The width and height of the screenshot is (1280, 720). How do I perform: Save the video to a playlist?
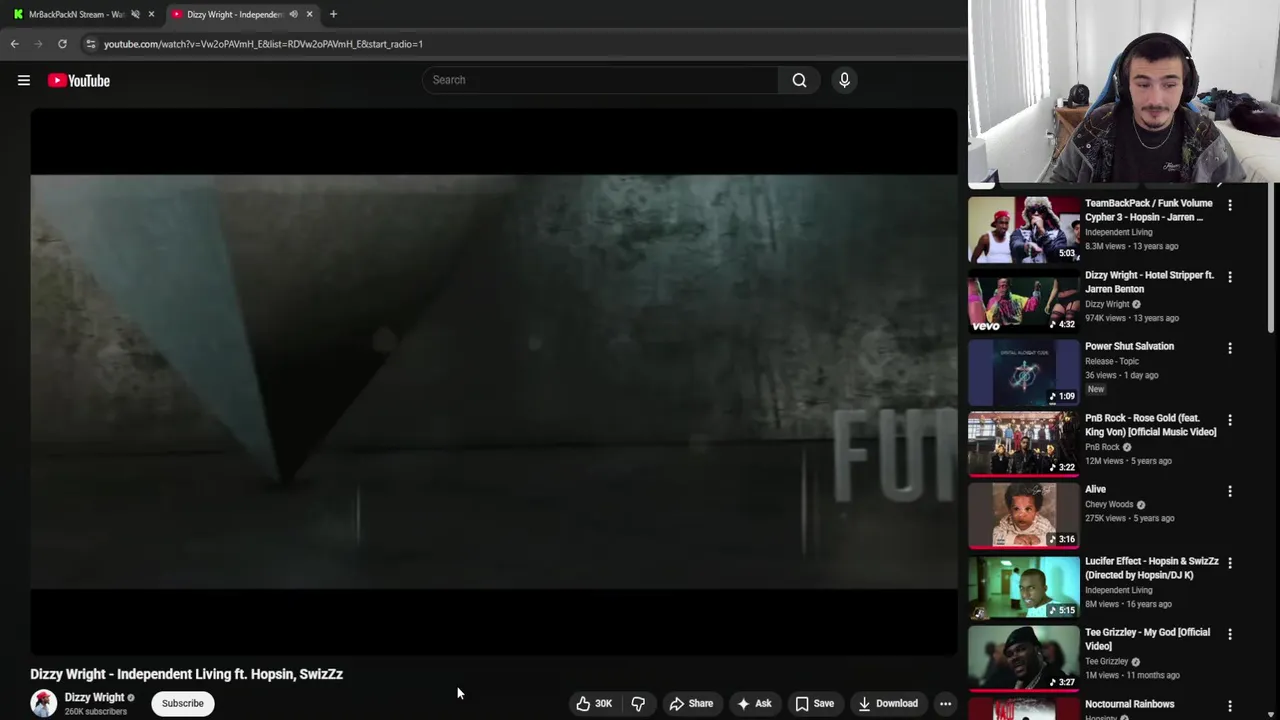(814, 703)
